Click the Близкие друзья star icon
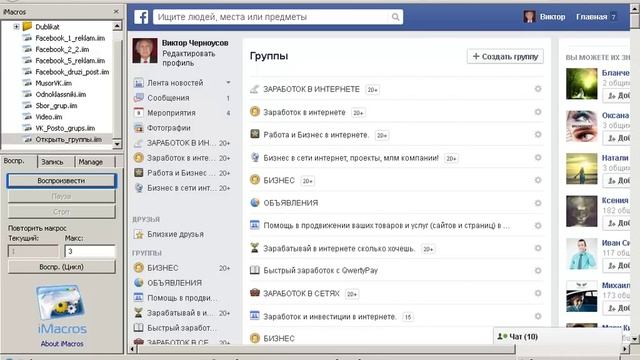The height and width of the screenshot is (360, 640). [139, 234]
